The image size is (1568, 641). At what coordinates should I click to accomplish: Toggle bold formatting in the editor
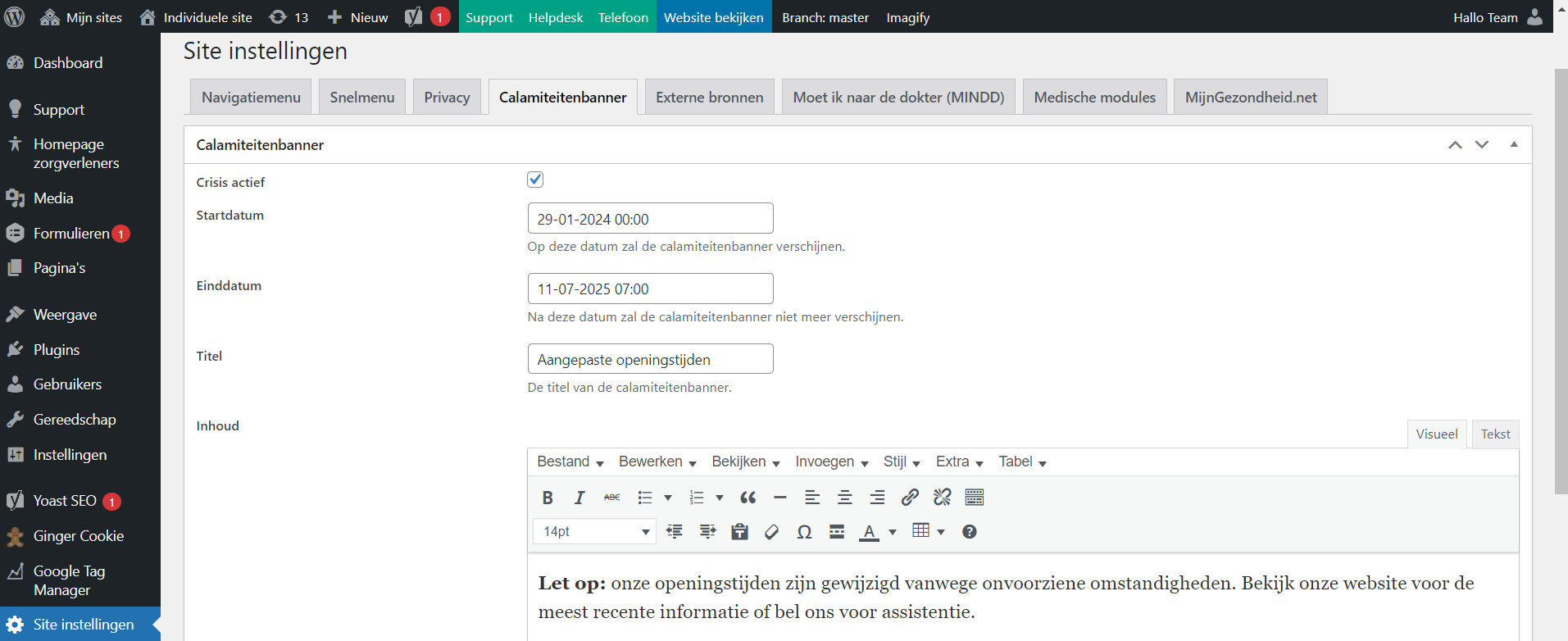tap(548, 498)
